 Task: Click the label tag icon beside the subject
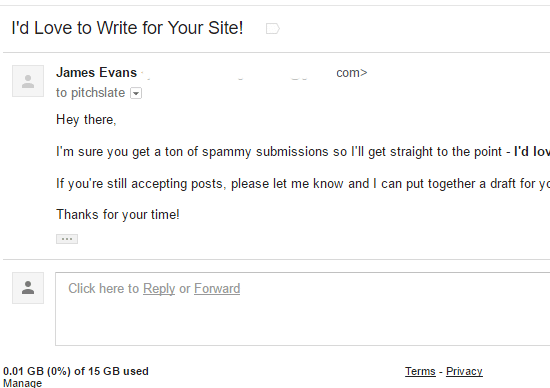tap(273, 28)
